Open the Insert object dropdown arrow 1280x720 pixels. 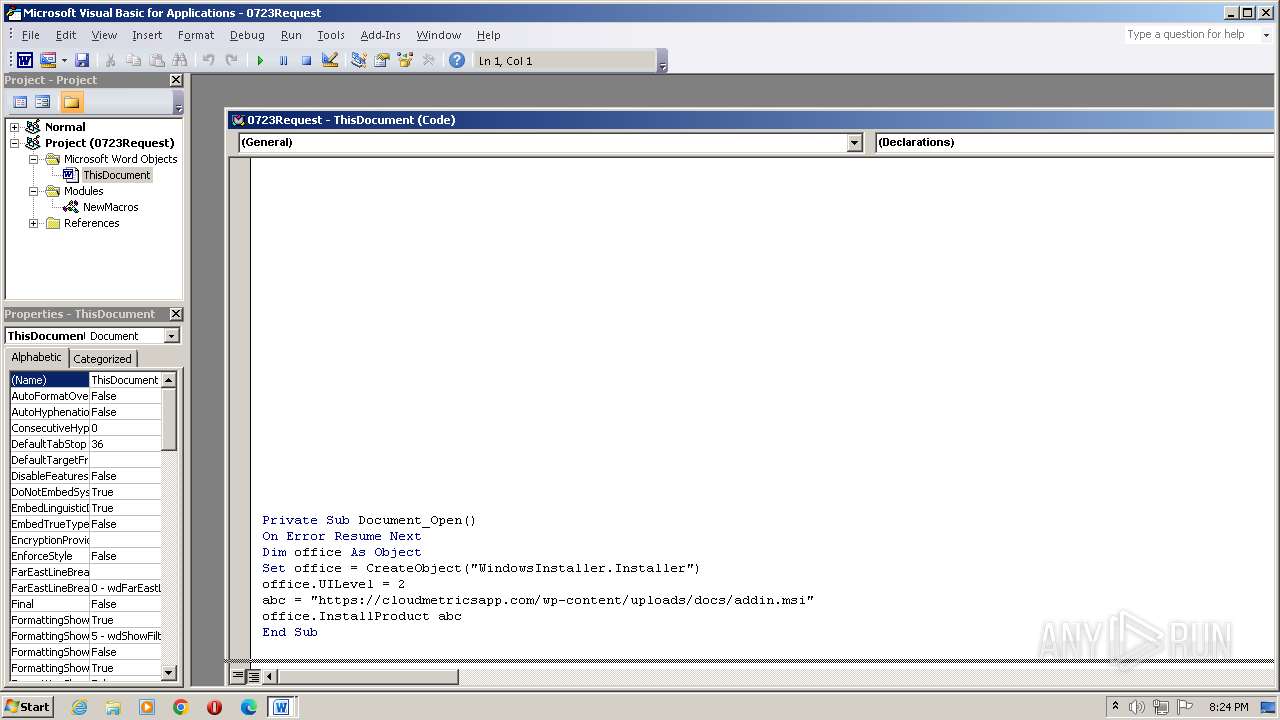tap(64, 61)
